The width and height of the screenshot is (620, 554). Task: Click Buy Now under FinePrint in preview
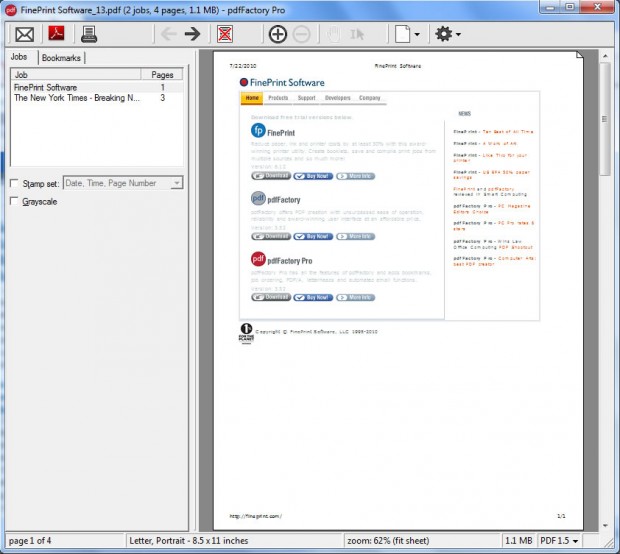313,176
